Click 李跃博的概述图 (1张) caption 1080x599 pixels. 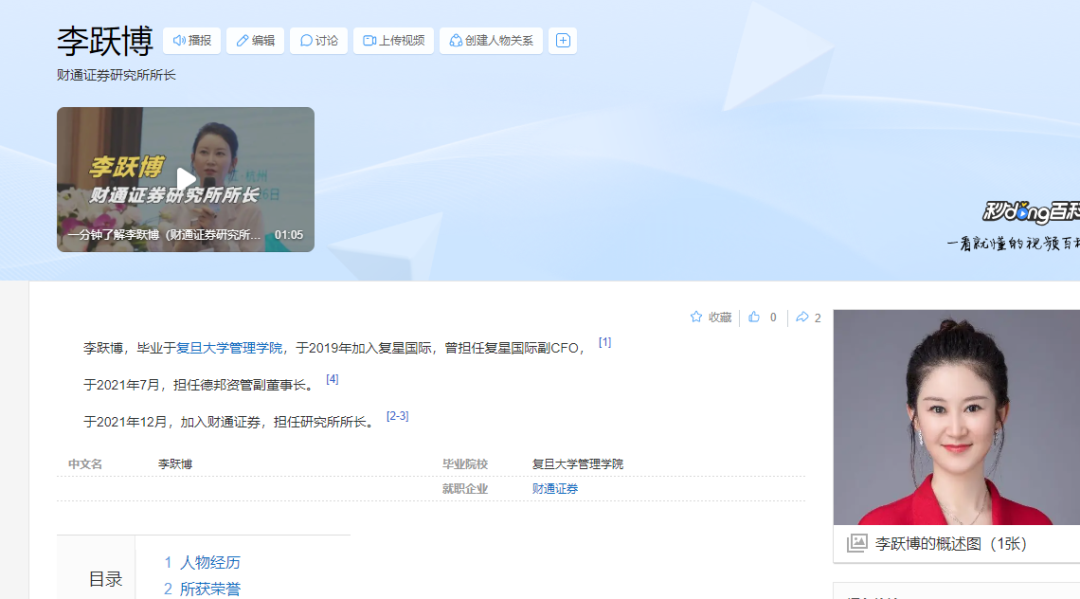point(951,544)
